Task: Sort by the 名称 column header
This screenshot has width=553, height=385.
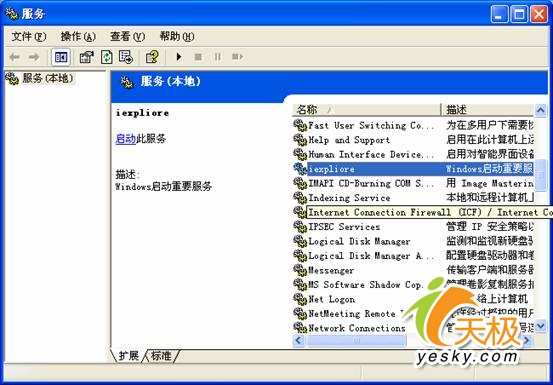Action: [x=366, y=110]
